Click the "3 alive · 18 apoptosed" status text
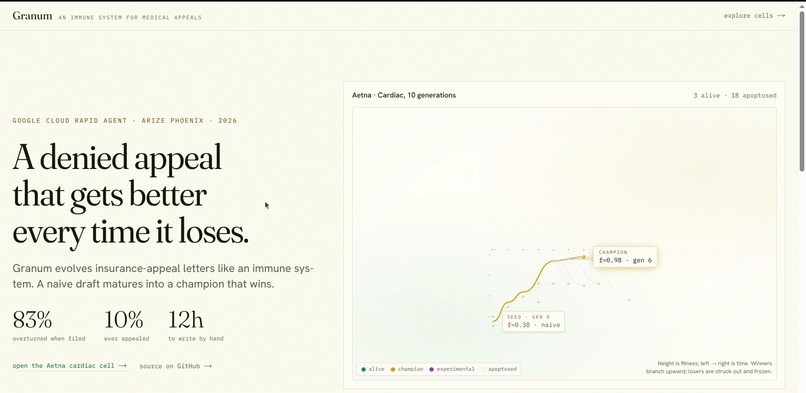The image size is (806, 393). coord(735,96)
